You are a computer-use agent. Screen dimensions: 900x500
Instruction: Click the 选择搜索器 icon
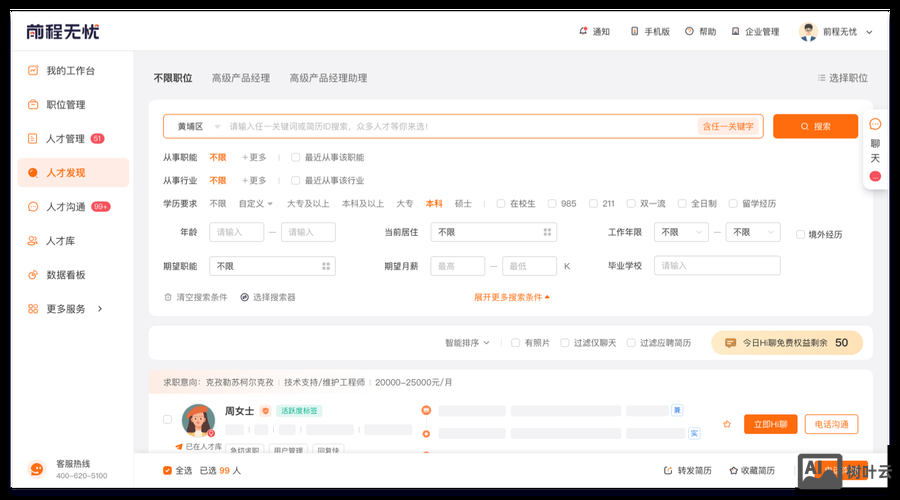[x=245, y=297]
